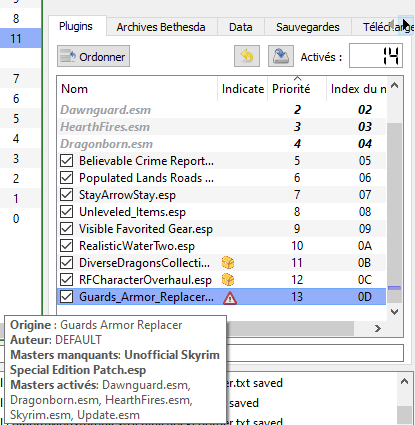415x425 pixels.
Task: Sort by the Priorité column header
Action: (297, 89)
